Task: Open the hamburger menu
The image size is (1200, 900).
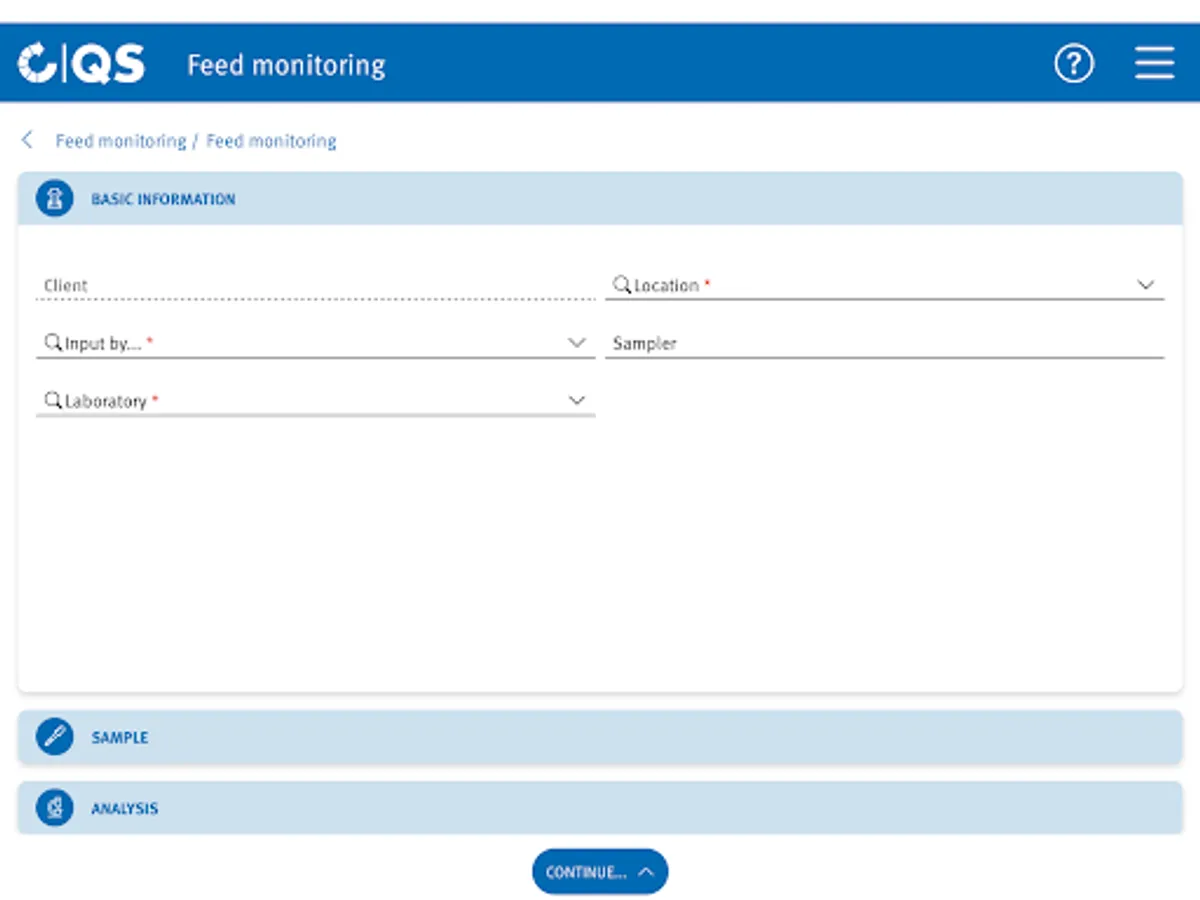Action: 1154,63
